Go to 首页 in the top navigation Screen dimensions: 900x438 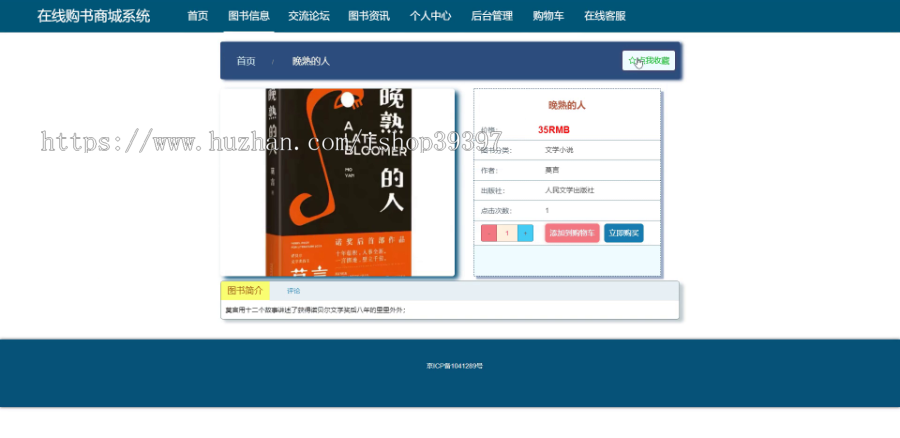point(197,16)
